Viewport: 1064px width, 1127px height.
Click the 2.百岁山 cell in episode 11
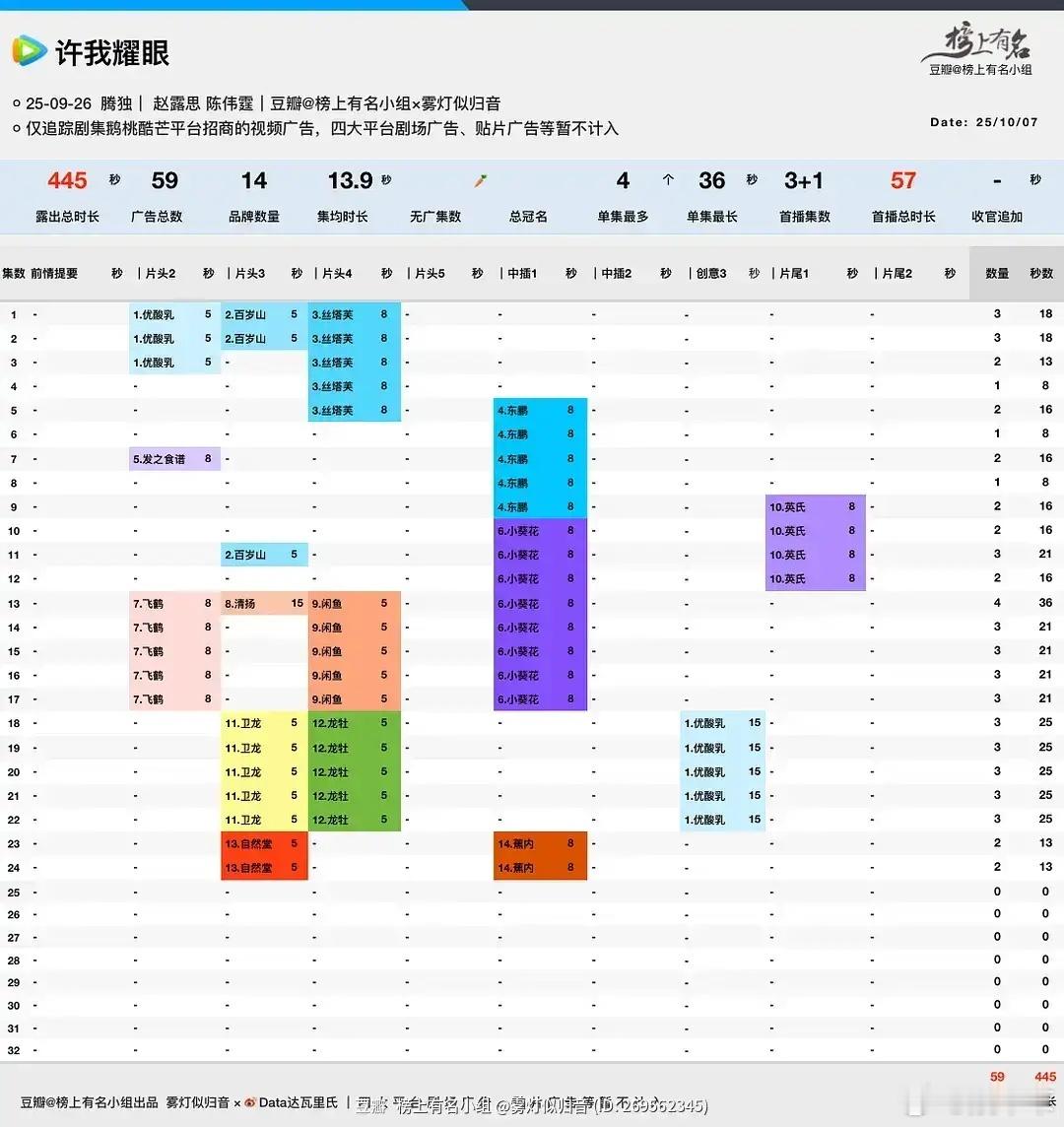tap(264, 555)
